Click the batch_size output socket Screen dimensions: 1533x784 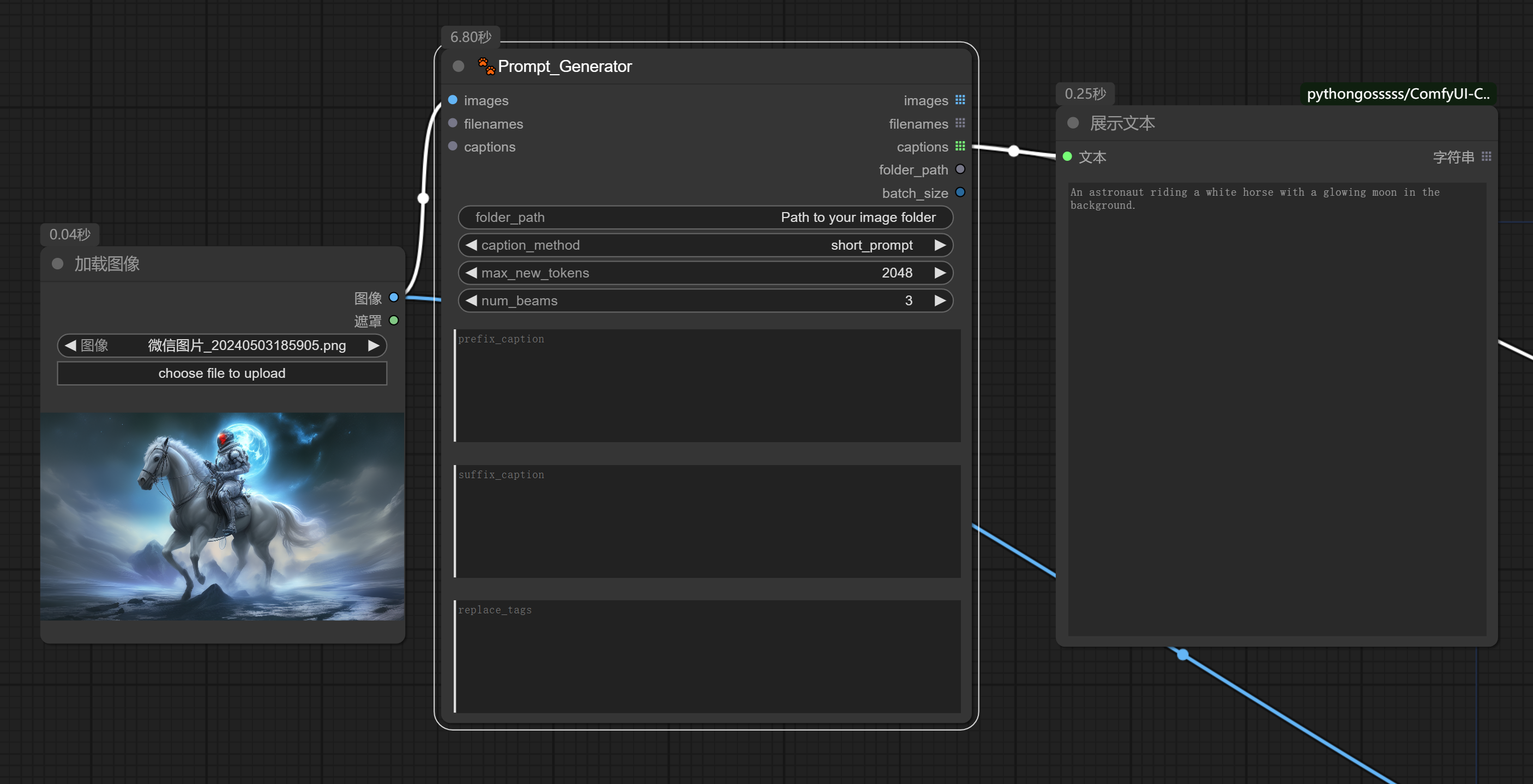[960, 192]
